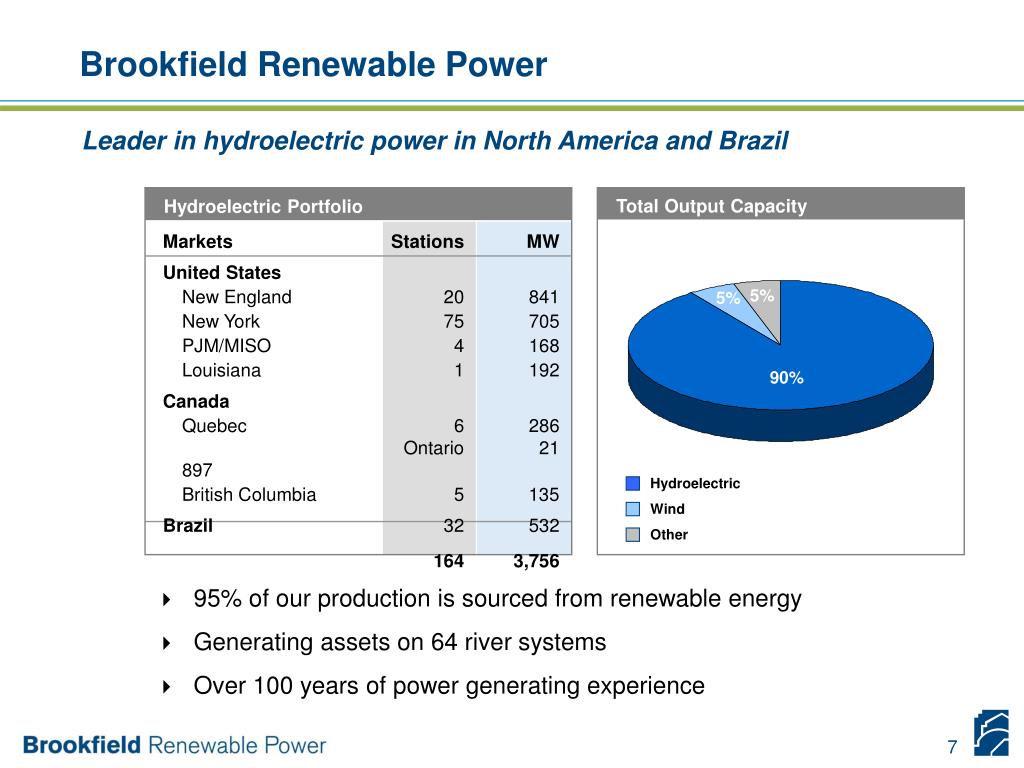Click the 20 stations value for New England

coord(453,297)
